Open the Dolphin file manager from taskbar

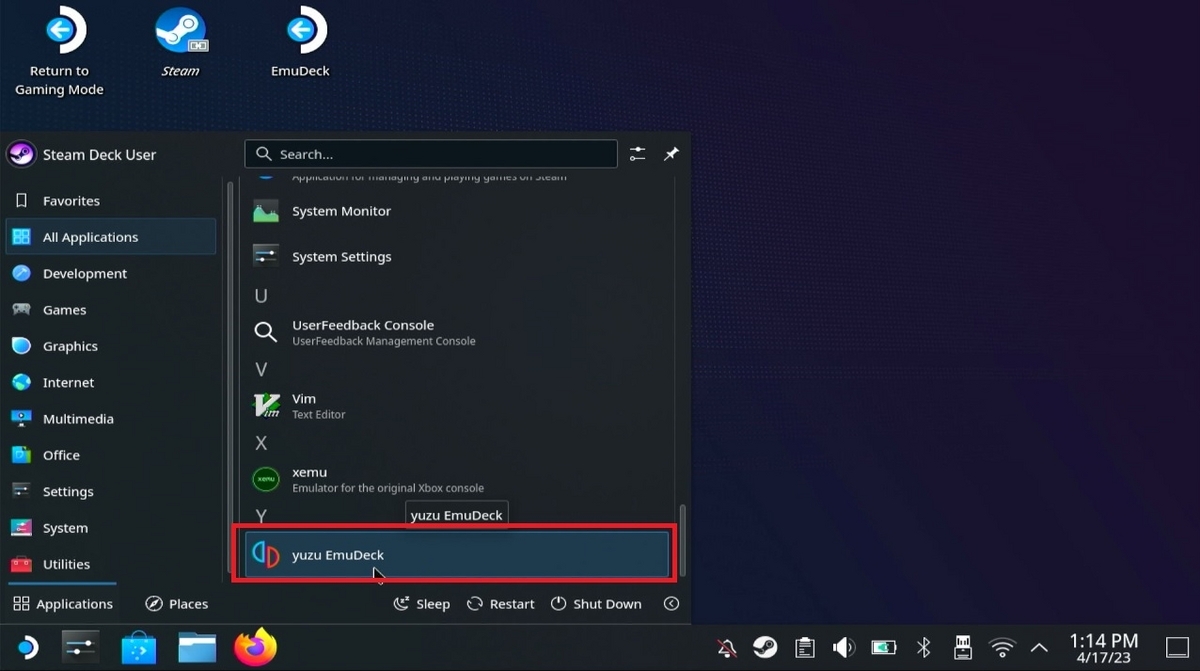pyautogui.click(x=198, y=648)
